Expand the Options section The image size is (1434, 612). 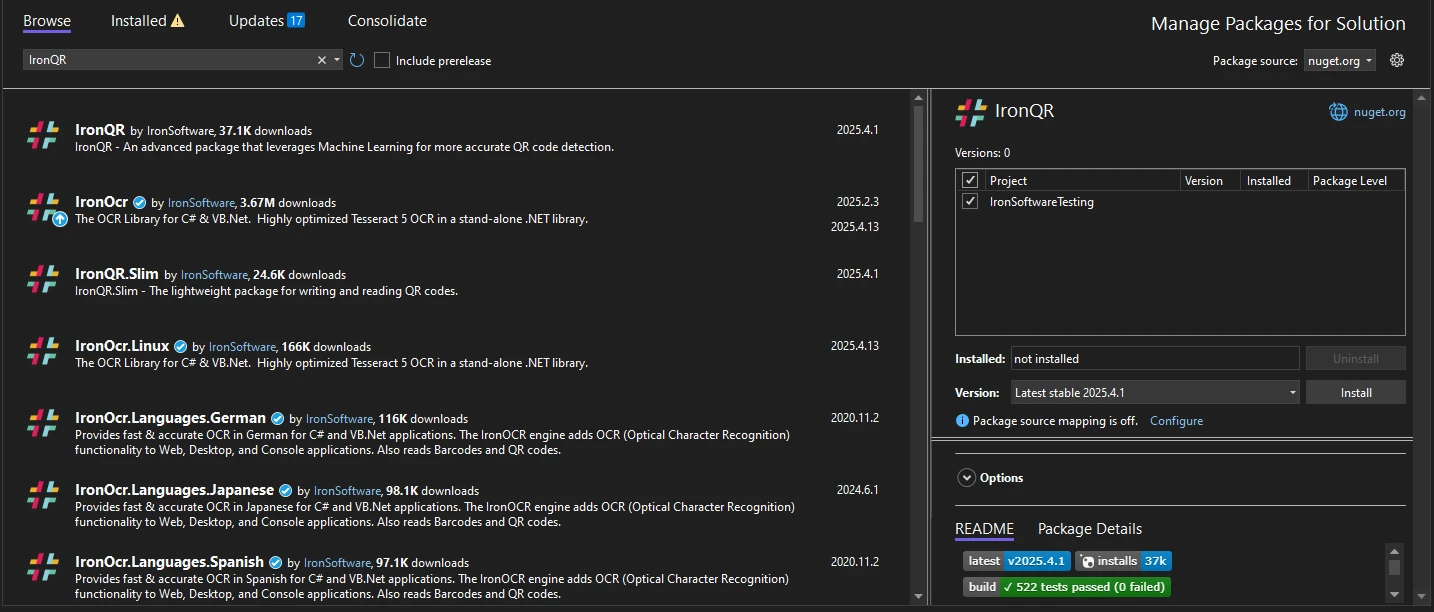966,478
